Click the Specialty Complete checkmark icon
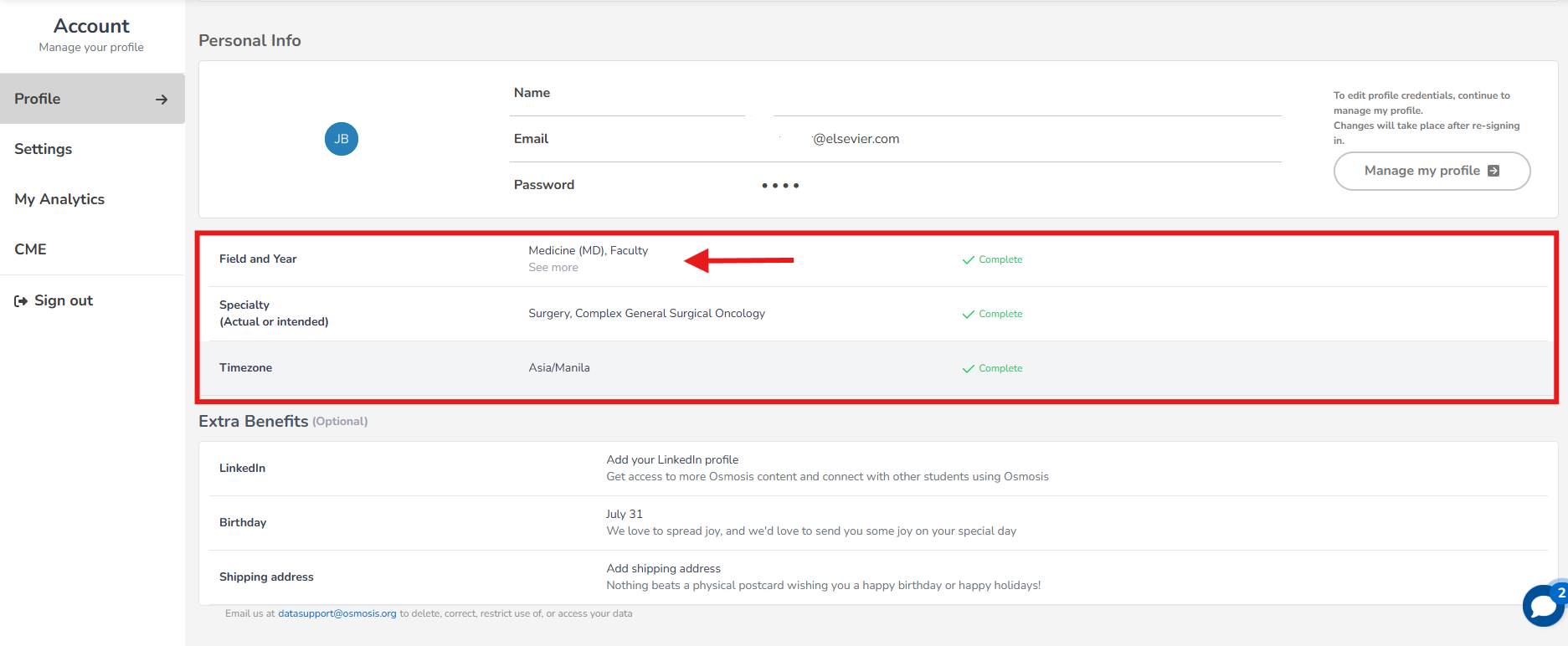 pos(968,315)
